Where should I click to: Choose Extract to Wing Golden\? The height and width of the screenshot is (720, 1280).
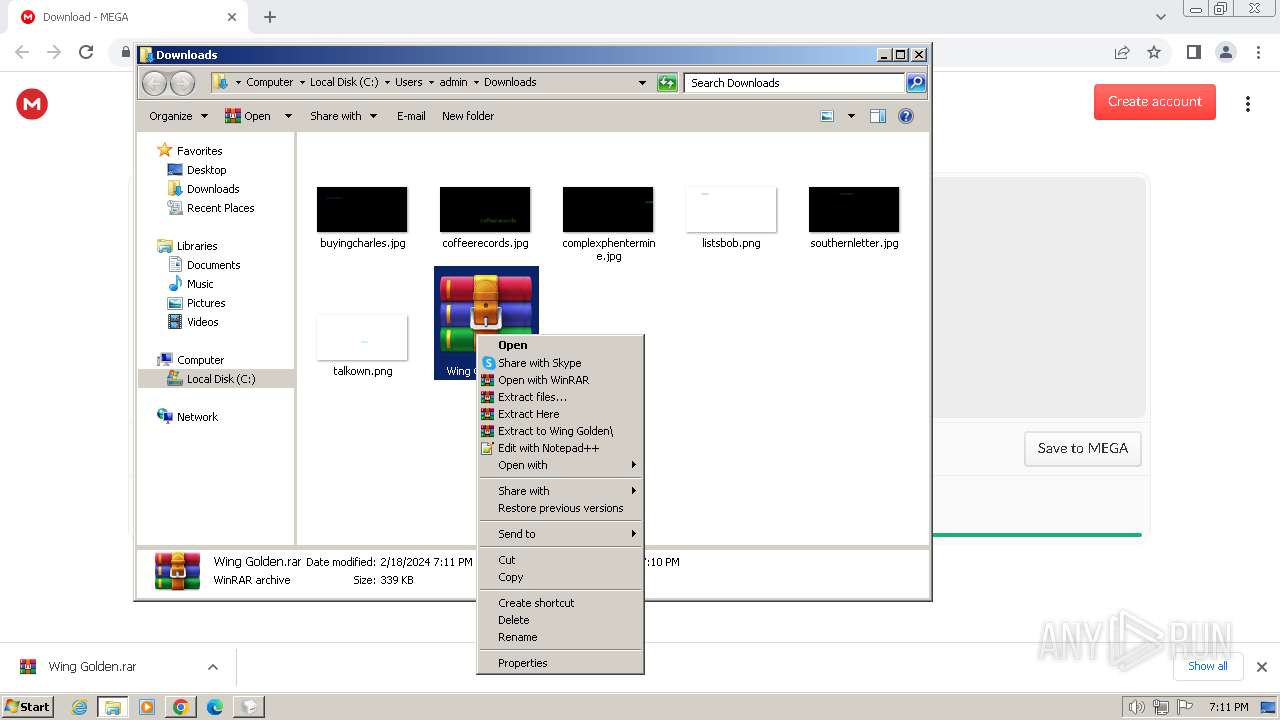(x=560, y=431)
